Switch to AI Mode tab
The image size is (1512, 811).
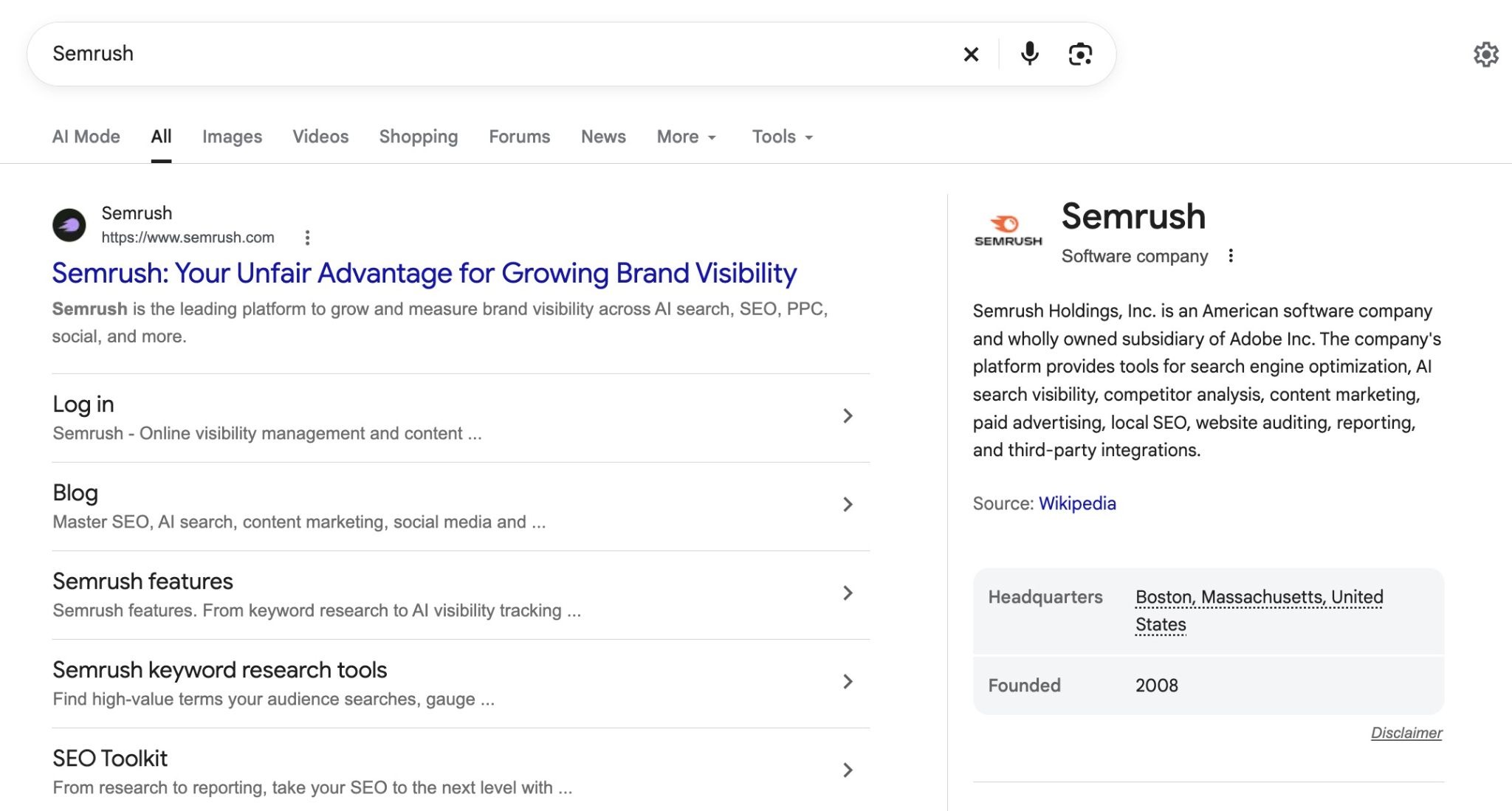pyautogui.click(x=86, y=137)
